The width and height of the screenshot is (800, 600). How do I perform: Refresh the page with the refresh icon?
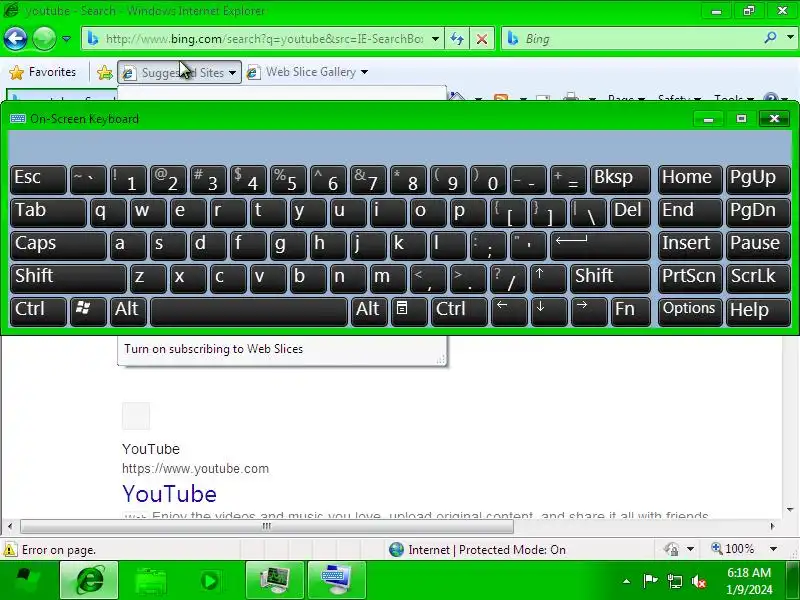coord(457,39)
